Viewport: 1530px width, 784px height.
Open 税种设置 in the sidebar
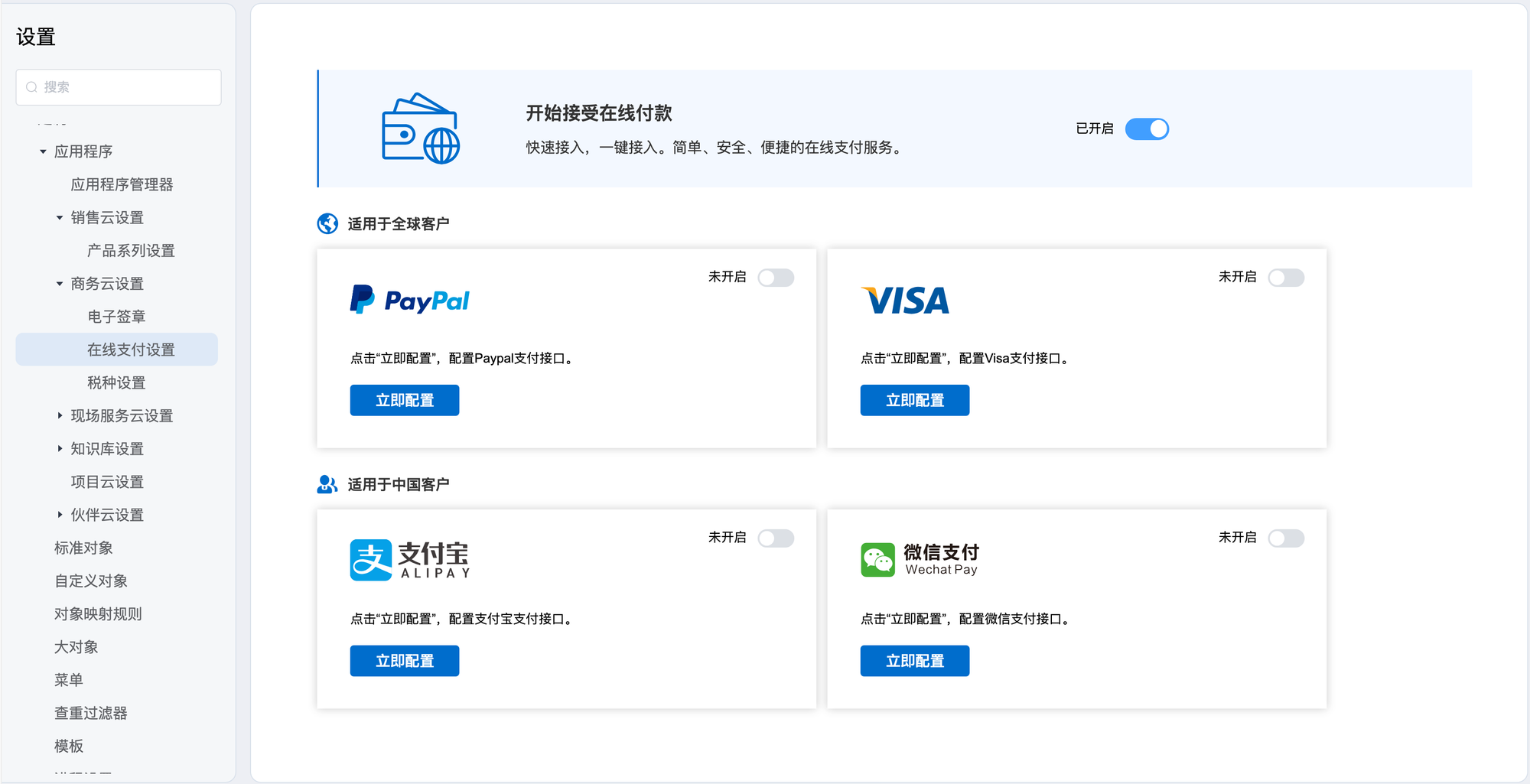(x=116, y=382)
